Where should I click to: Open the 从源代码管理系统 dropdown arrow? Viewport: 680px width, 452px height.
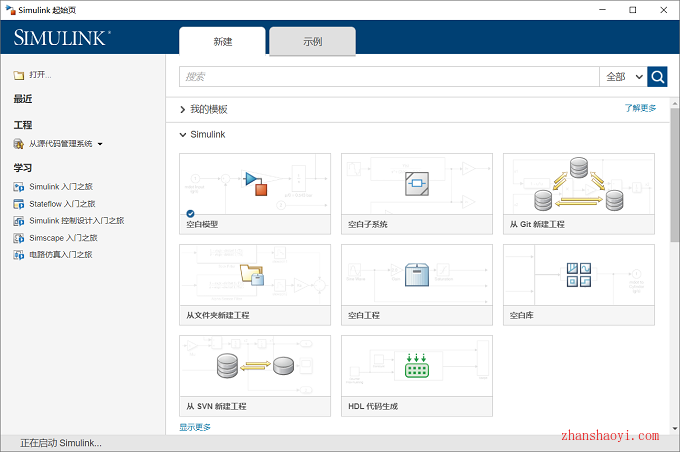[100, 144]
